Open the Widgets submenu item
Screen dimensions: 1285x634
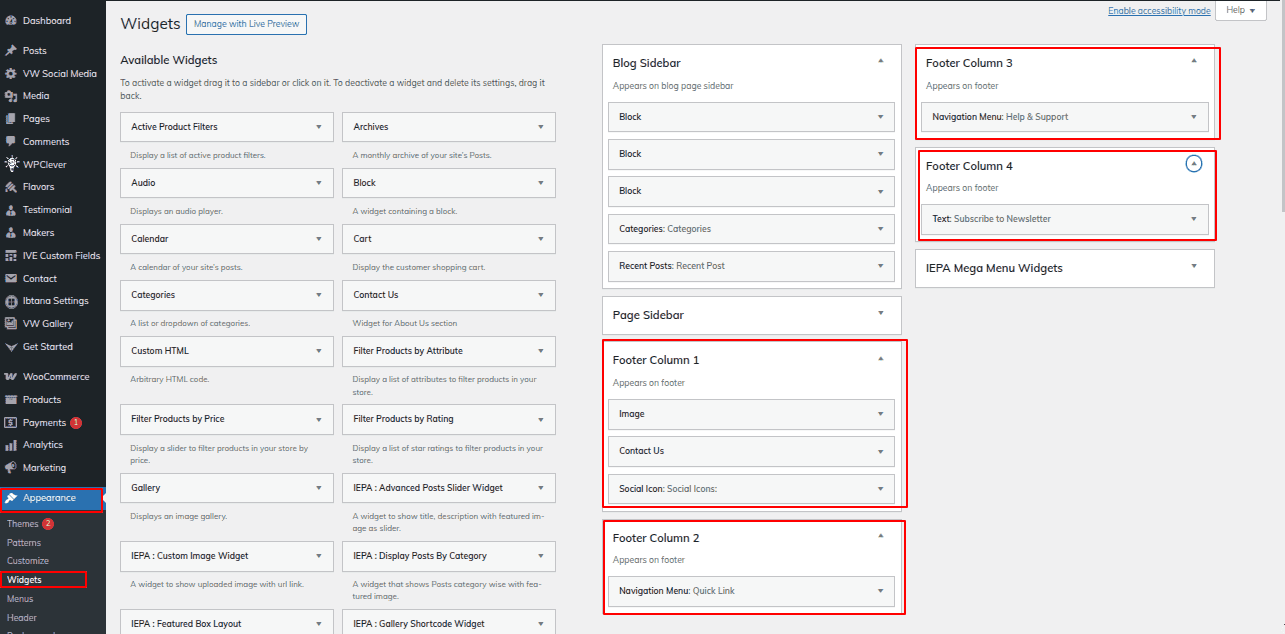coord(24,580)
